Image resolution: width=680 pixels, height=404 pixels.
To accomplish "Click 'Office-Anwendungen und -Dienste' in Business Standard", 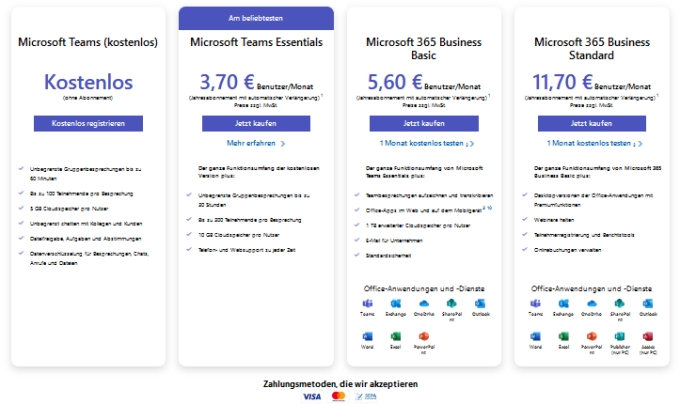I will (x=592, y=289).
